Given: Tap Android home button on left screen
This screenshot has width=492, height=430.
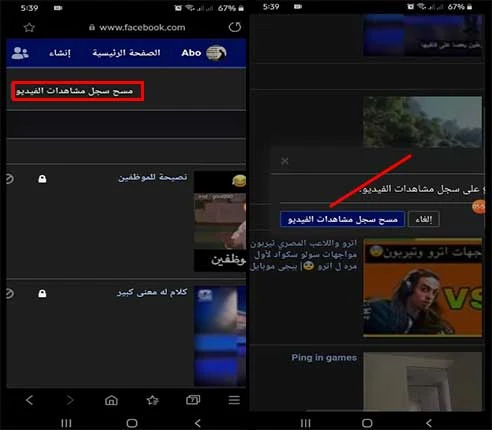Looking at the screenshot, I should click(132, 423).
